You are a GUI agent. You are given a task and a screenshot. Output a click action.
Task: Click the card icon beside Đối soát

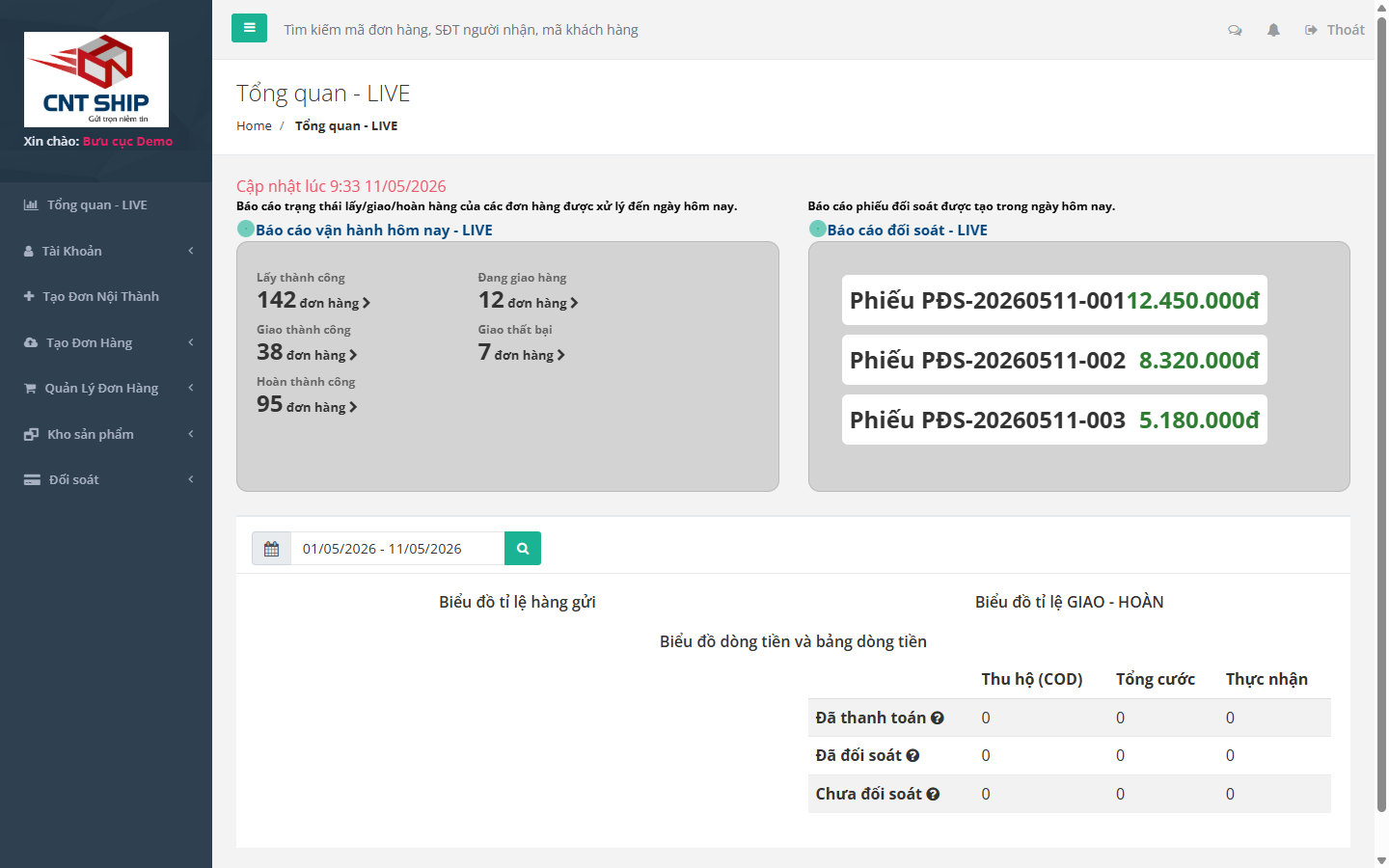click(32, 479)
